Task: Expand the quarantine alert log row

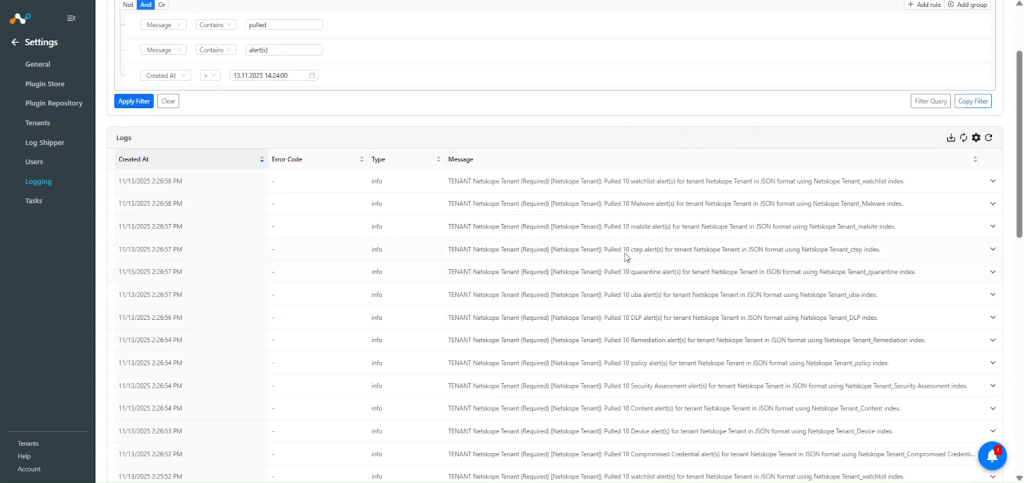Action: coord(993,272)
